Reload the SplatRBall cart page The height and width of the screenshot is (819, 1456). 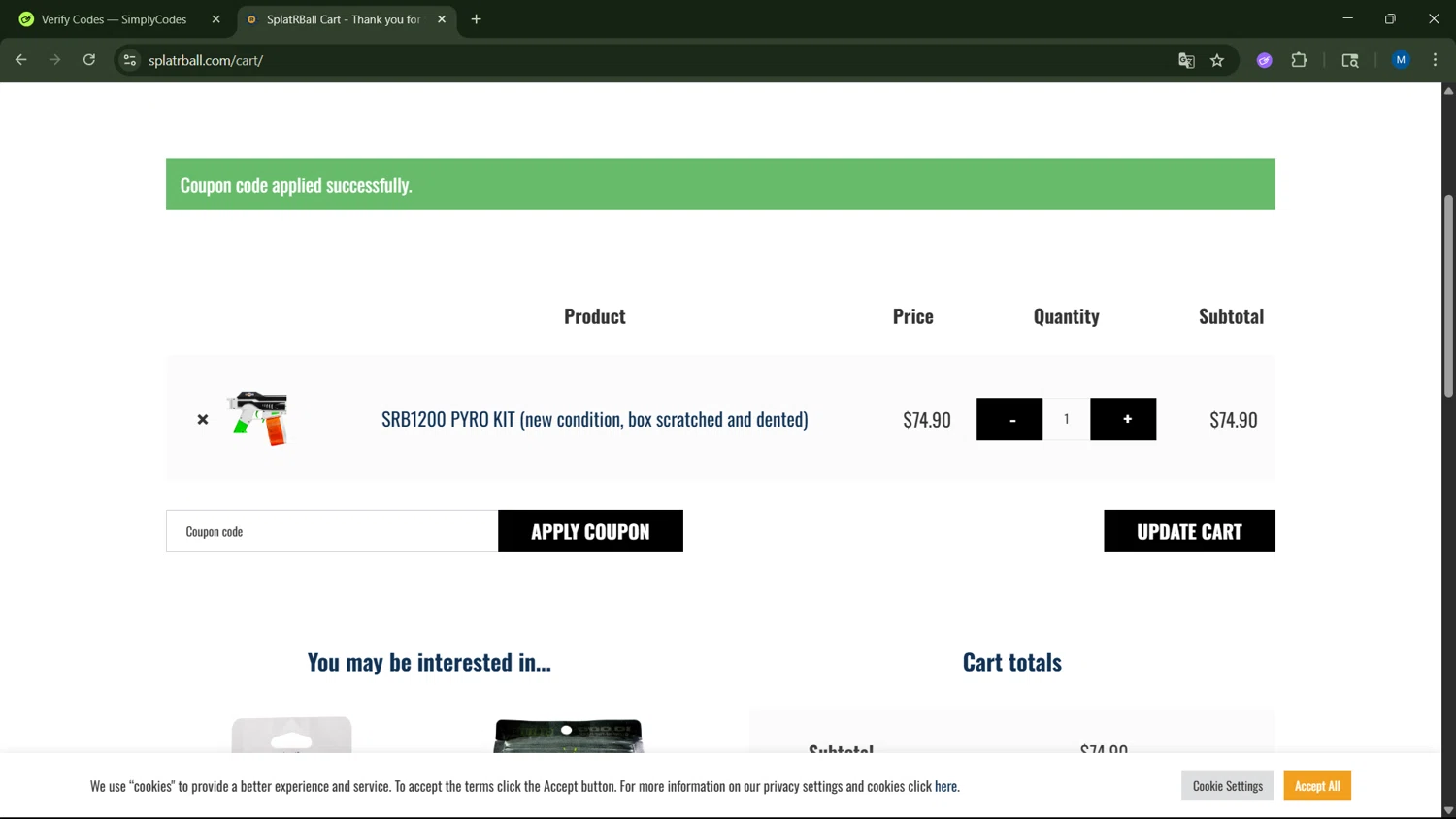click(x=88, y=60)
